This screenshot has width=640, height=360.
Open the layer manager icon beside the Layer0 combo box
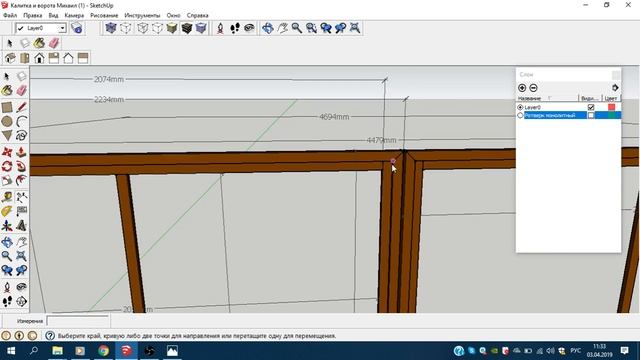click(x=76, y=28)
